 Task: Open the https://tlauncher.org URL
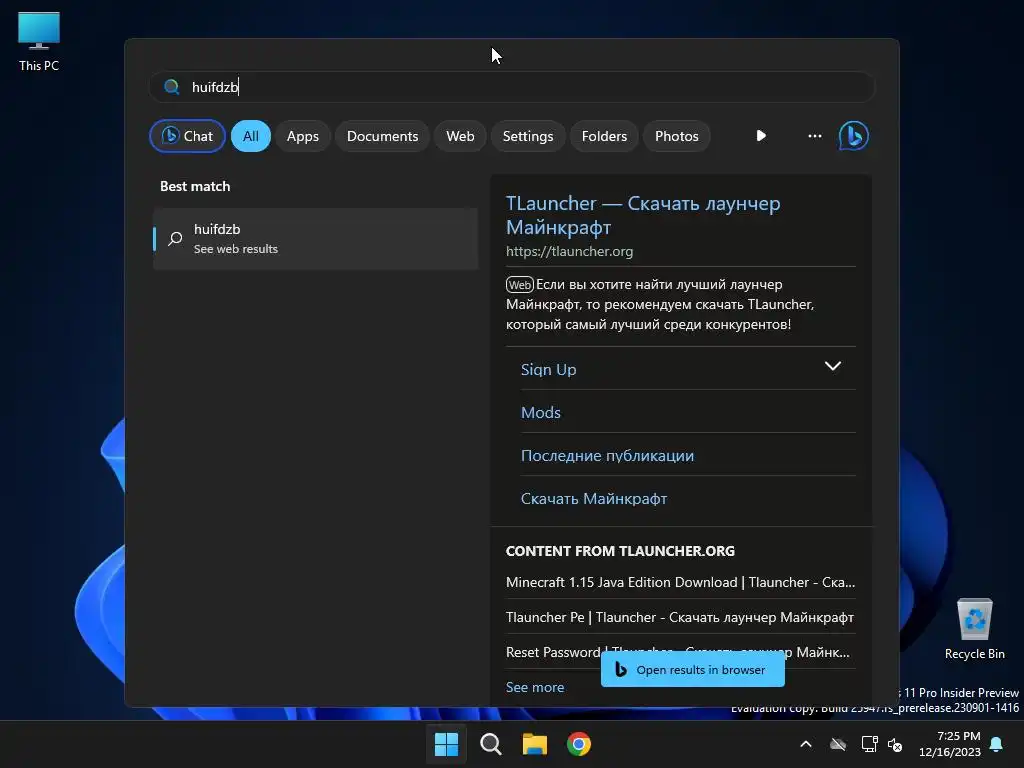[x=569, y=251]
